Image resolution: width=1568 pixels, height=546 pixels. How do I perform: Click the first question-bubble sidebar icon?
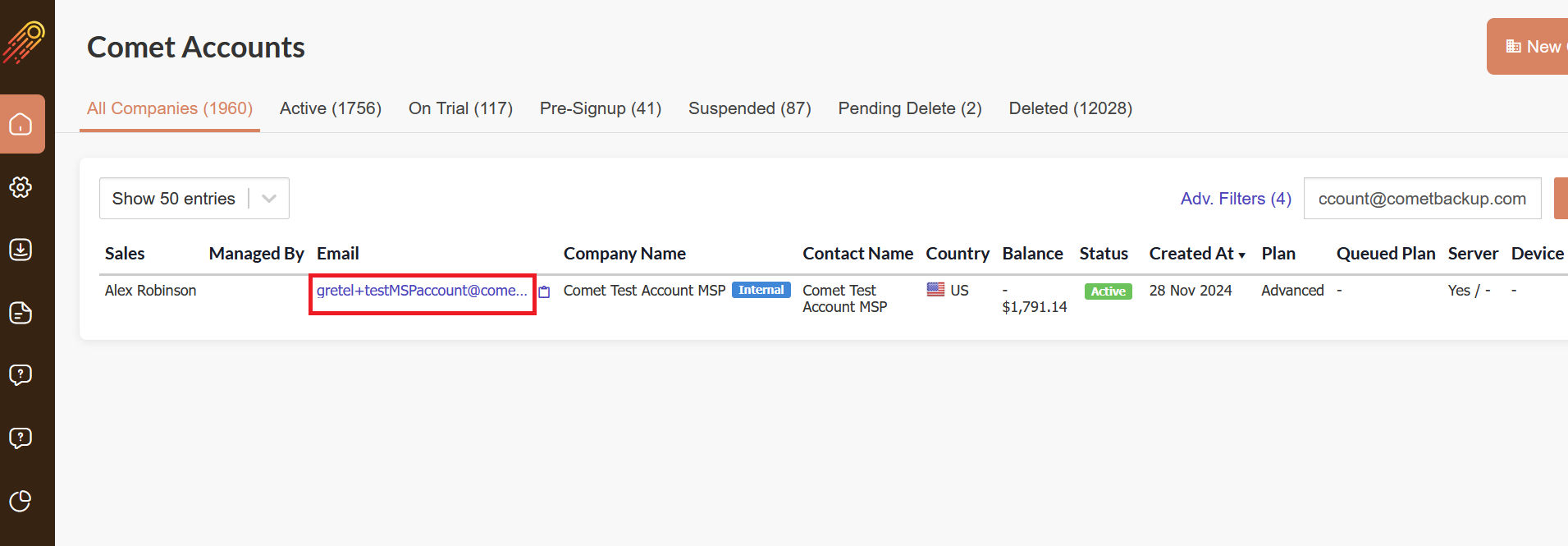(x=21, y=375)
